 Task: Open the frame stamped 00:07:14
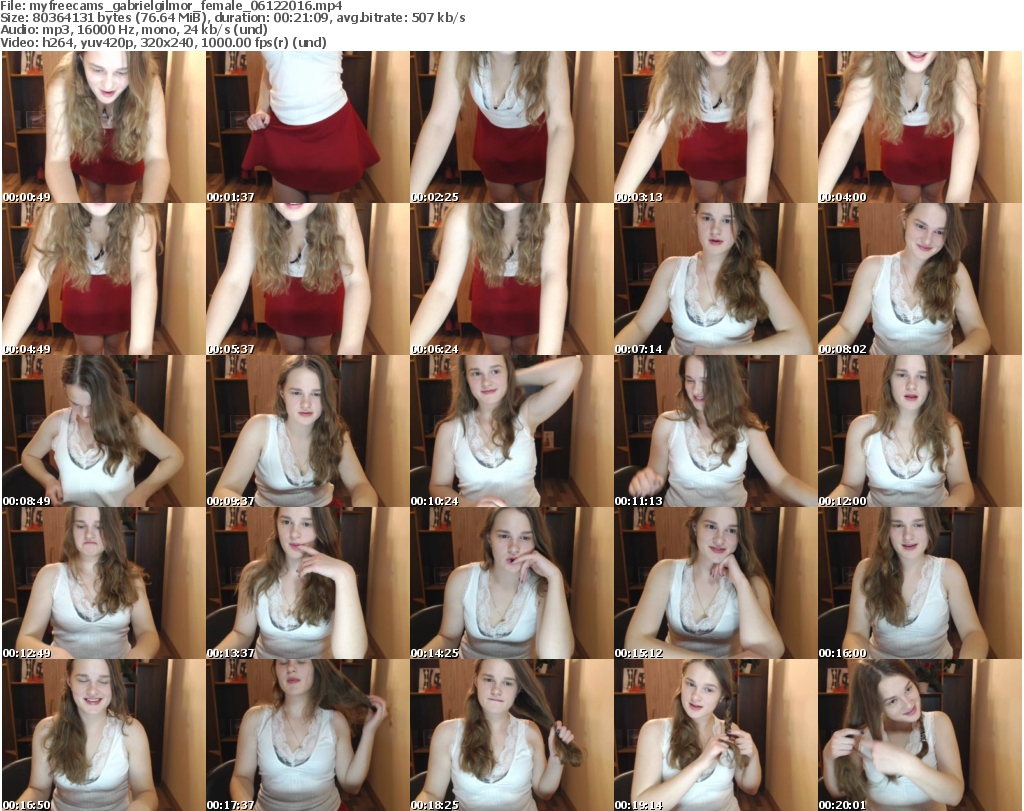[x=716, y=279]
